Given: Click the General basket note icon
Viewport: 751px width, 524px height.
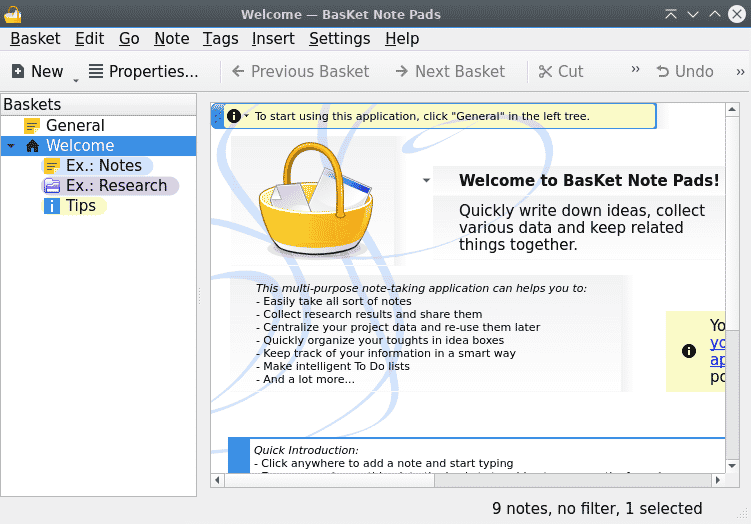Looking at the screenshot, I should (x=32, y=126).
